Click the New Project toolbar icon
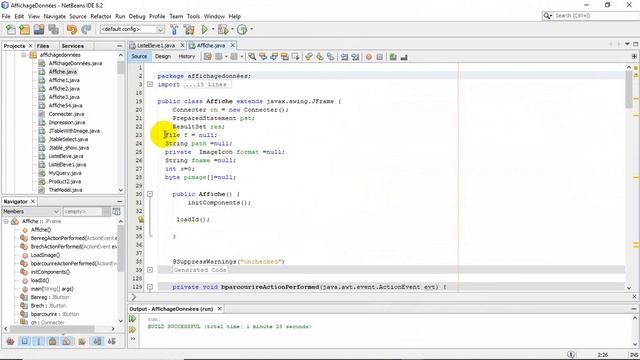 pyautogui.click(x=25, y=29)
